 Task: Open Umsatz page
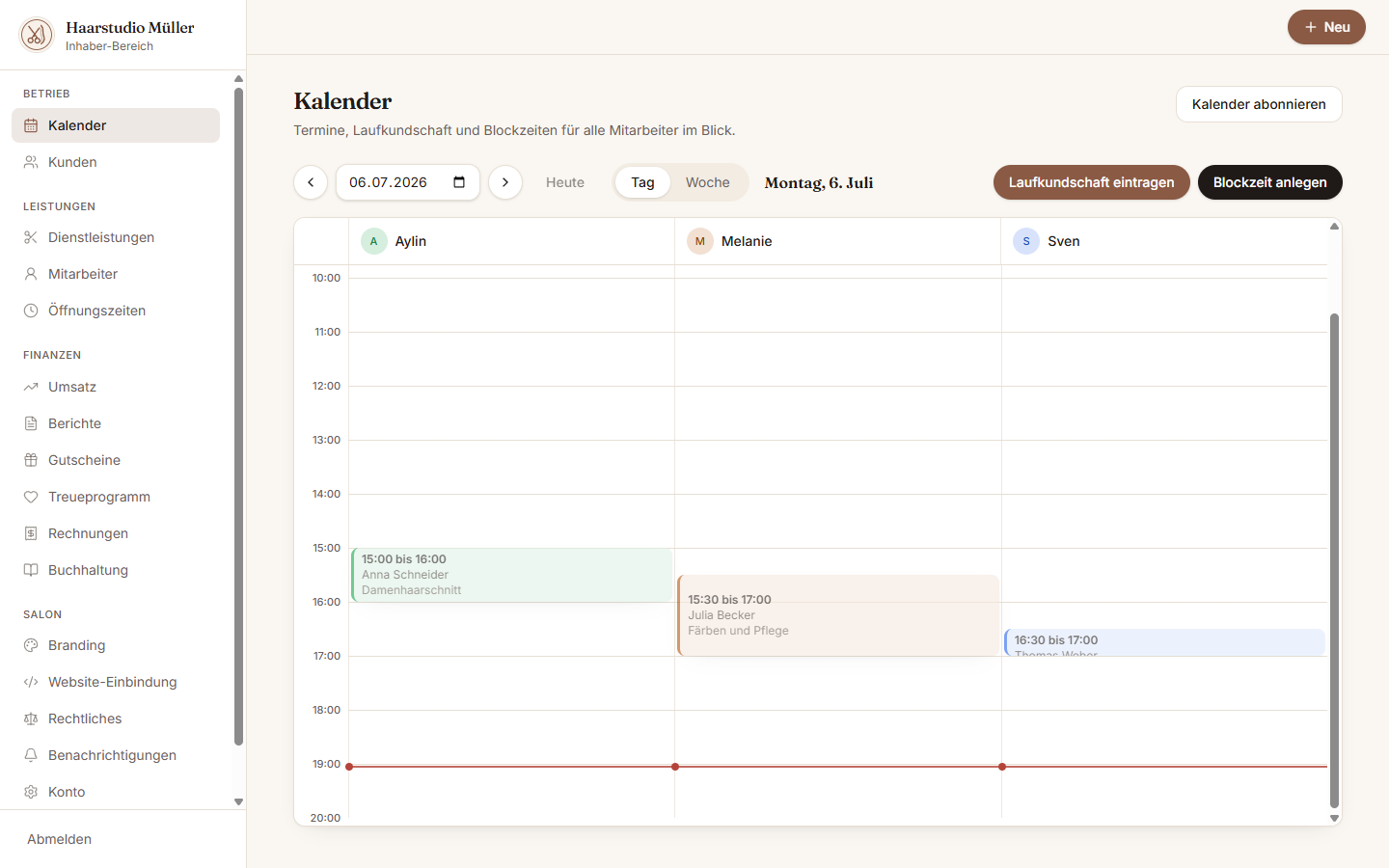tap(116, 387)
